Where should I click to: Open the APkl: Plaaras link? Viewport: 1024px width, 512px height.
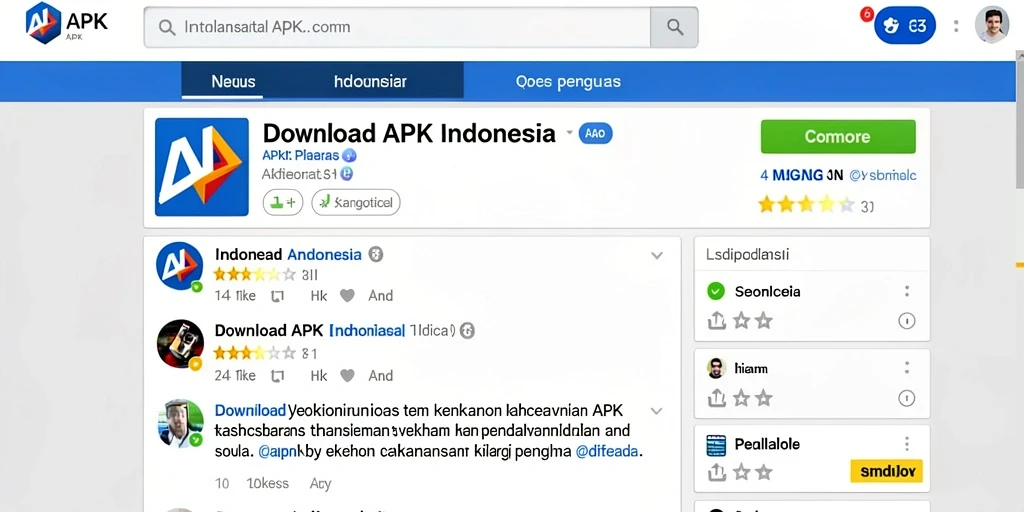[x=300, y=155]
